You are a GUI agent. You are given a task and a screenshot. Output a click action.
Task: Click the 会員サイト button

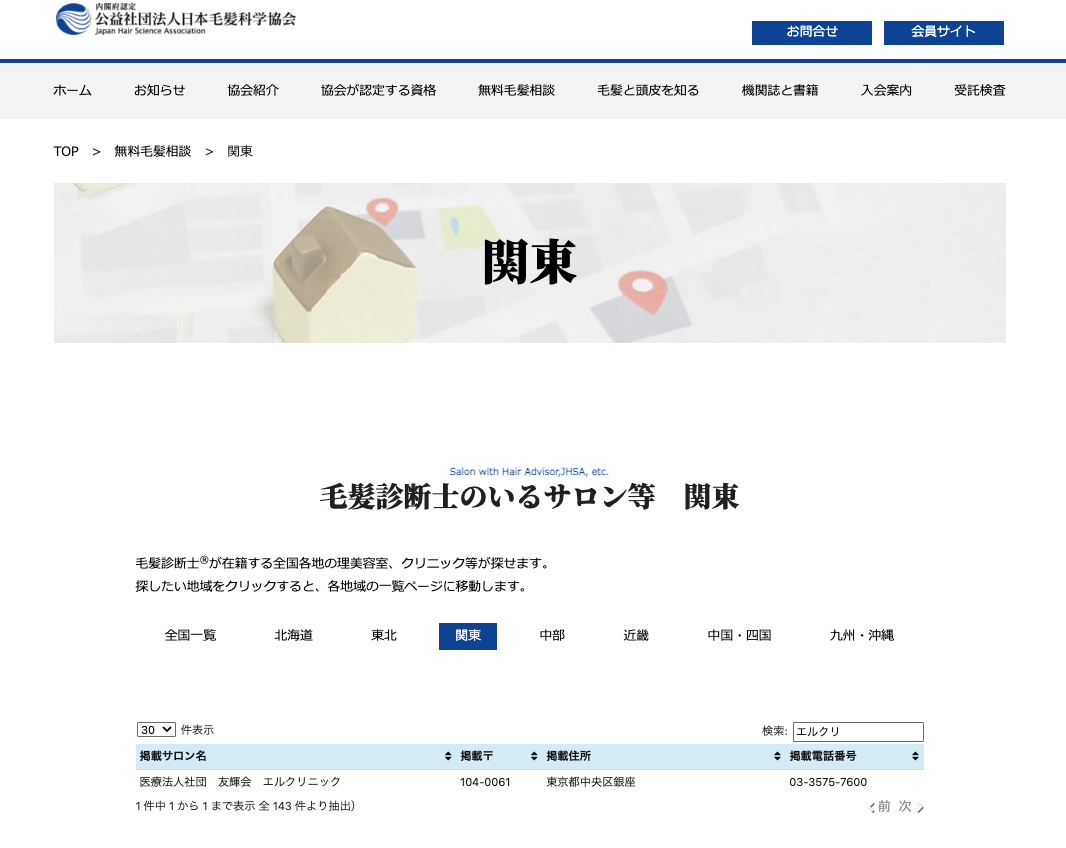click(x=944, y=33)
